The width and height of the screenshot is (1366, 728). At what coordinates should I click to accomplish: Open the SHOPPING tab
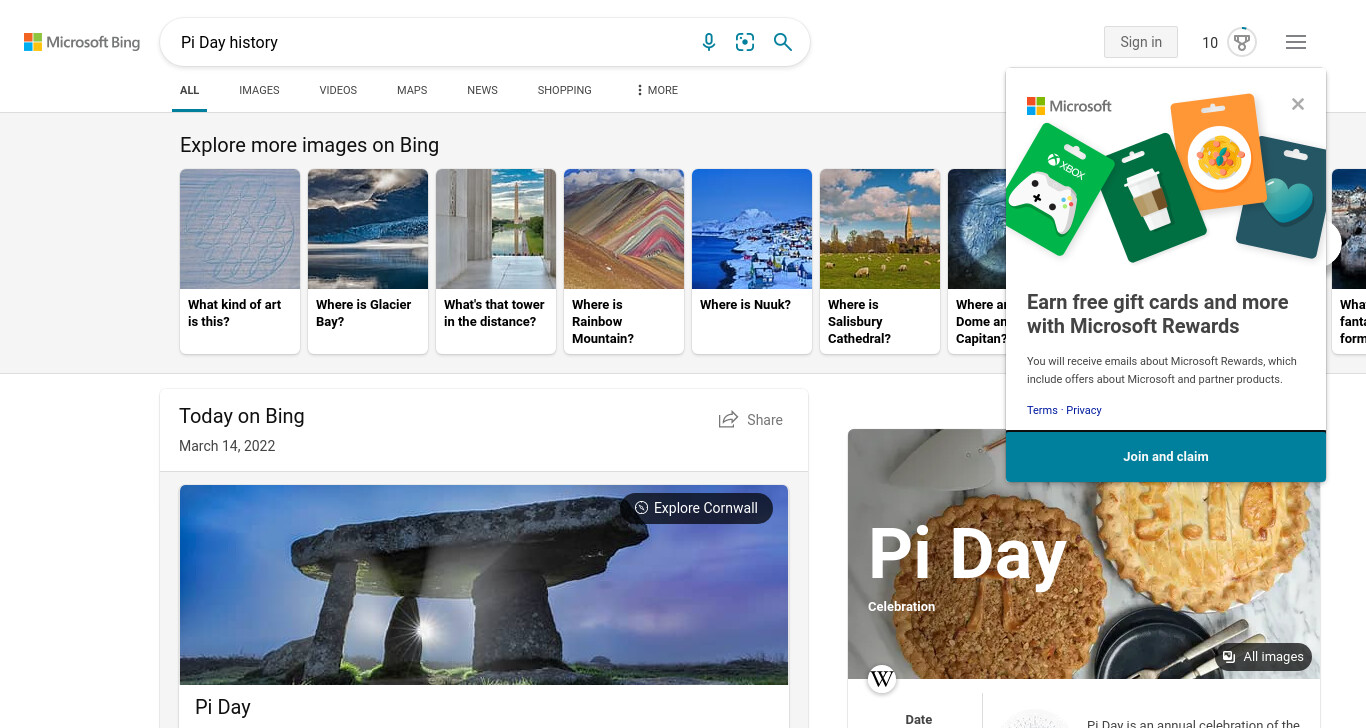565,90
